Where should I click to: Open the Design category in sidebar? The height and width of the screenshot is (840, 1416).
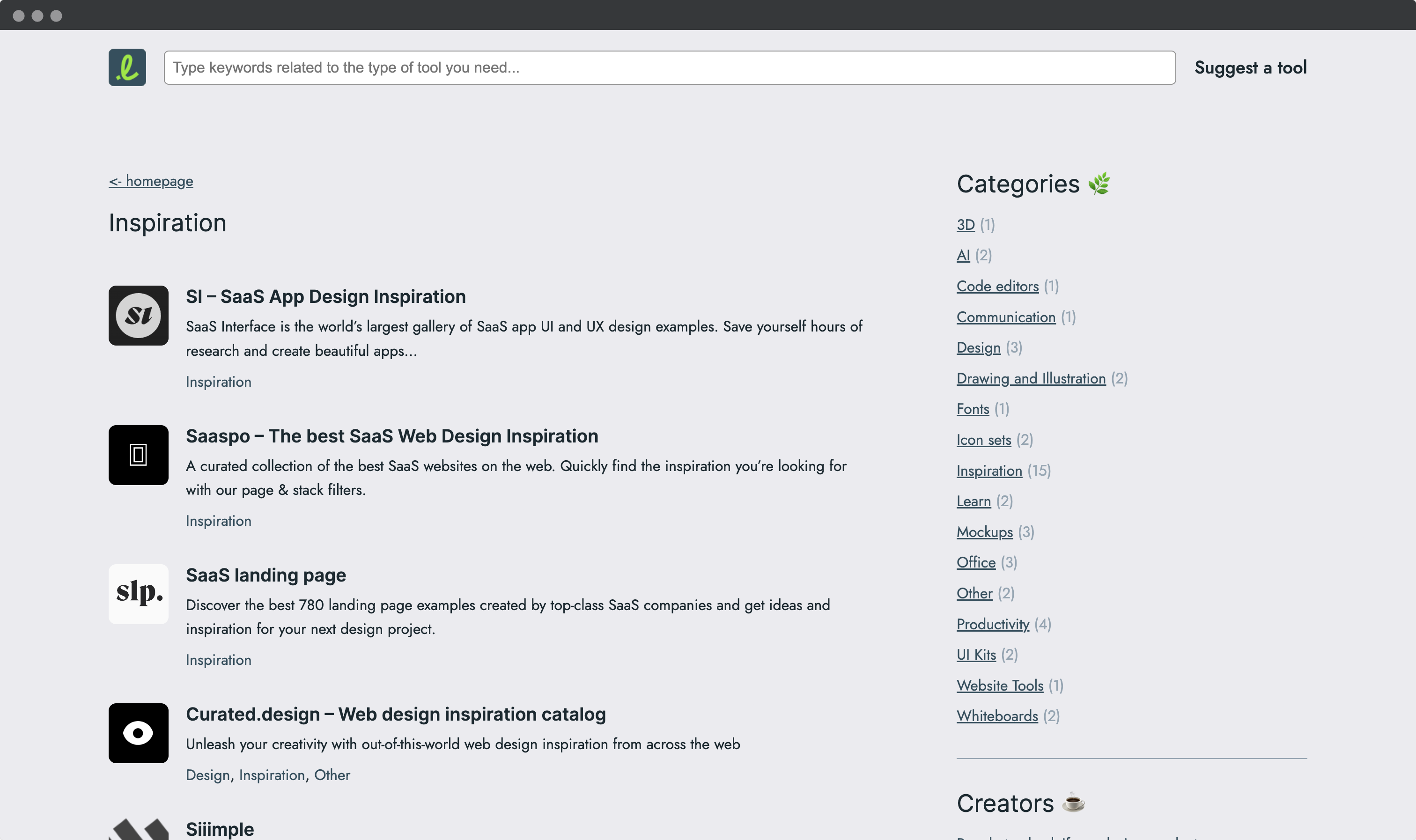979,347
